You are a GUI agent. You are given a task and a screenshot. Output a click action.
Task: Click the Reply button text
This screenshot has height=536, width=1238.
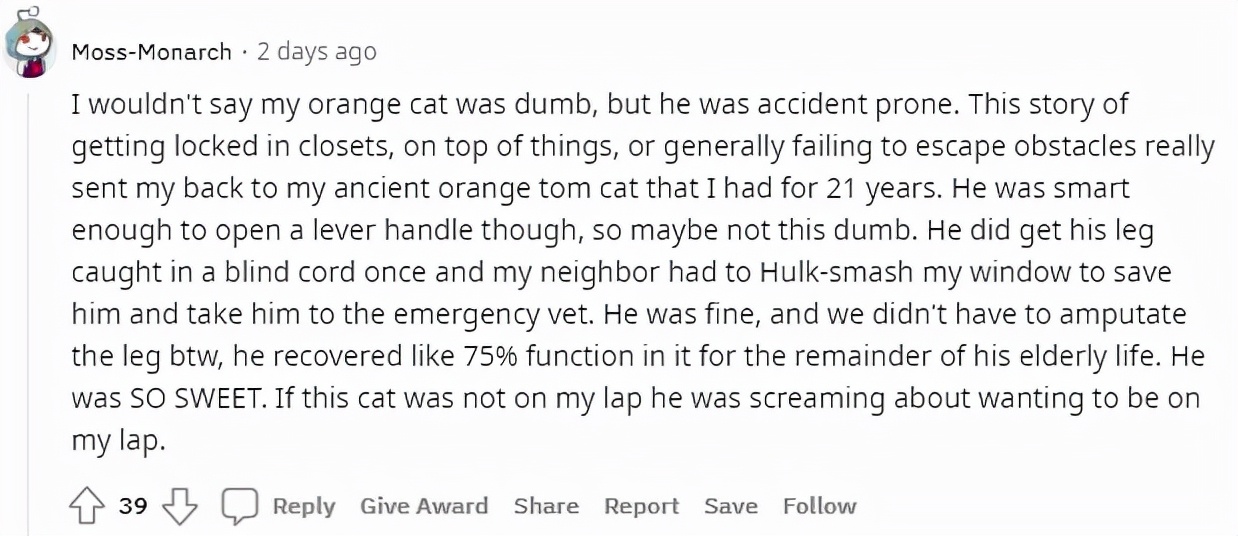(303, 506)
